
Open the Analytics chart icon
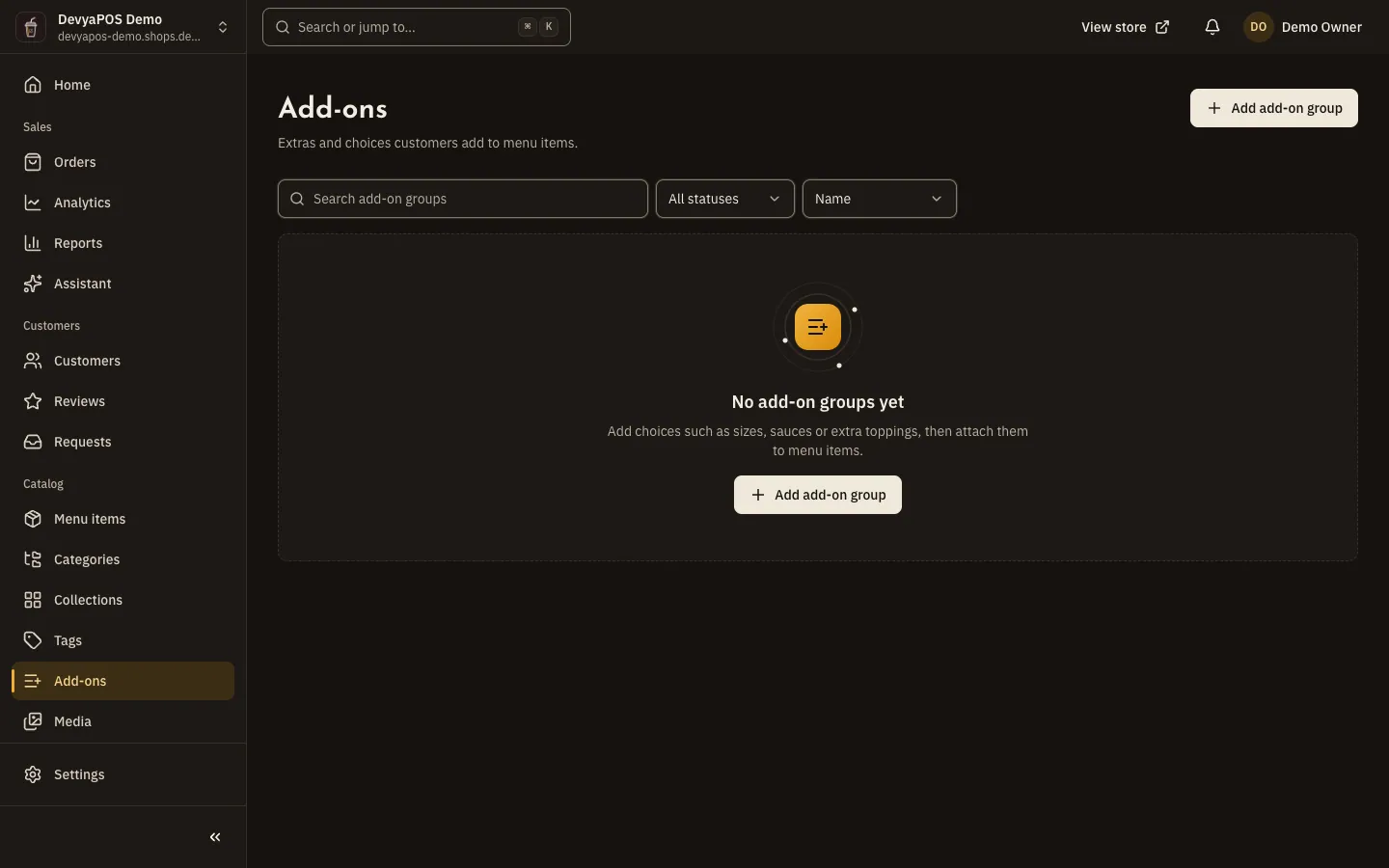tap(33, 203)
